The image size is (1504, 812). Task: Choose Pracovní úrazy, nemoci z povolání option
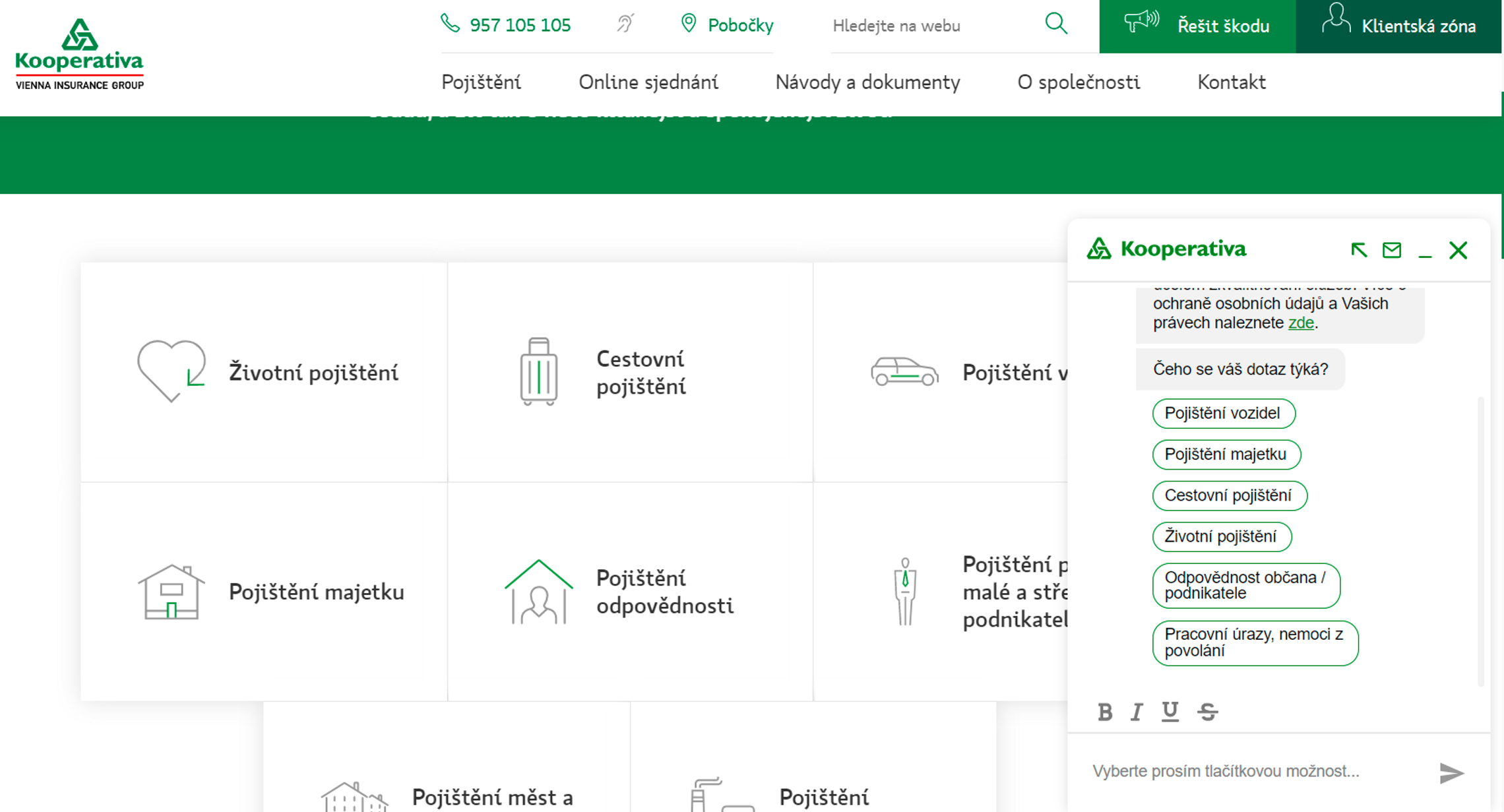pos(1255,643)
